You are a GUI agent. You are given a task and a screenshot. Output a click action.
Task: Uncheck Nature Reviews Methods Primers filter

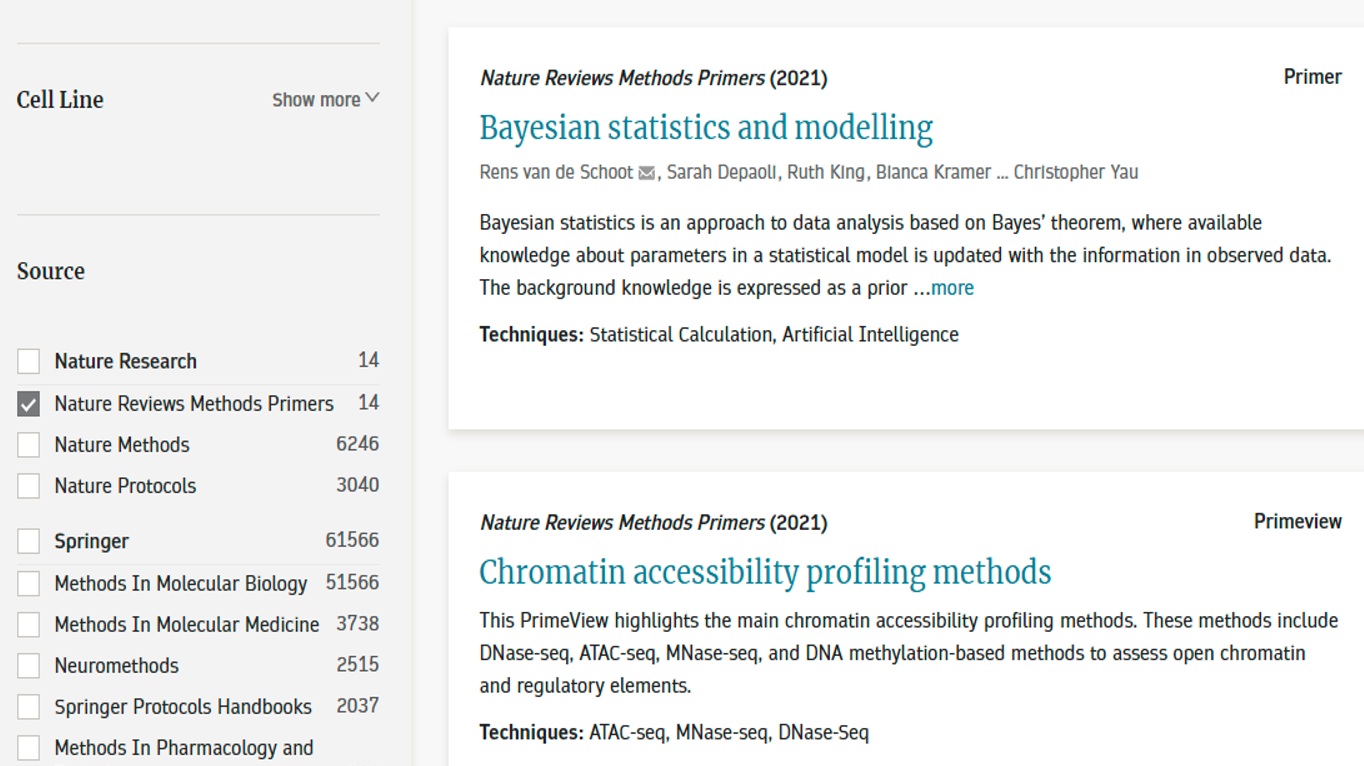pyautogui.click(x=29, y=404)
